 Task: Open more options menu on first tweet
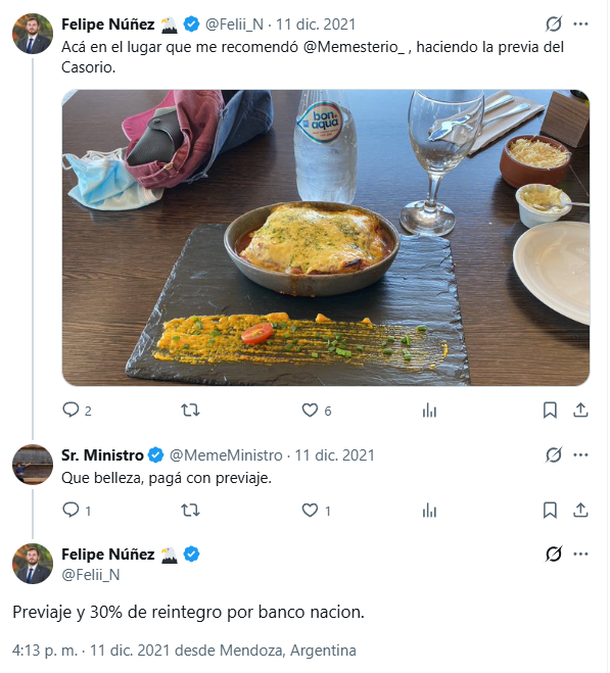581,24
